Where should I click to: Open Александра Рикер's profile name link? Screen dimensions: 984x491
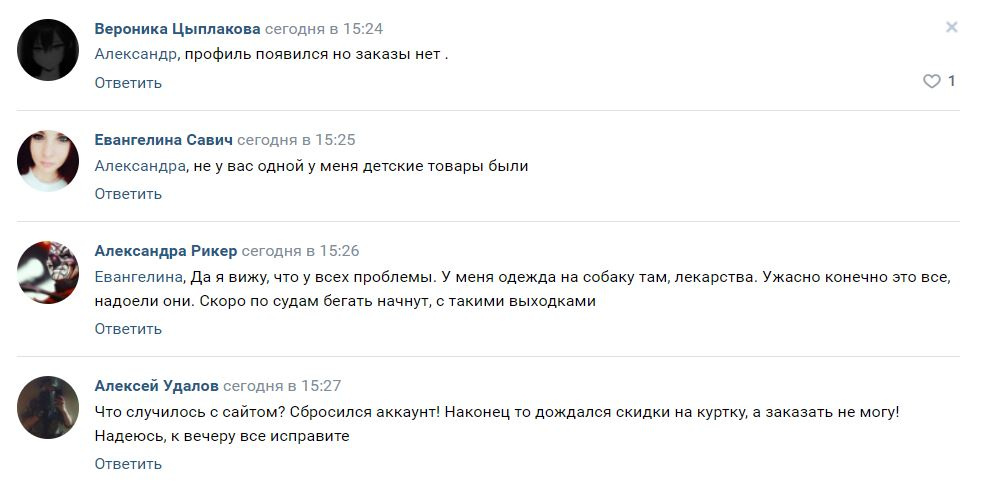165,251
